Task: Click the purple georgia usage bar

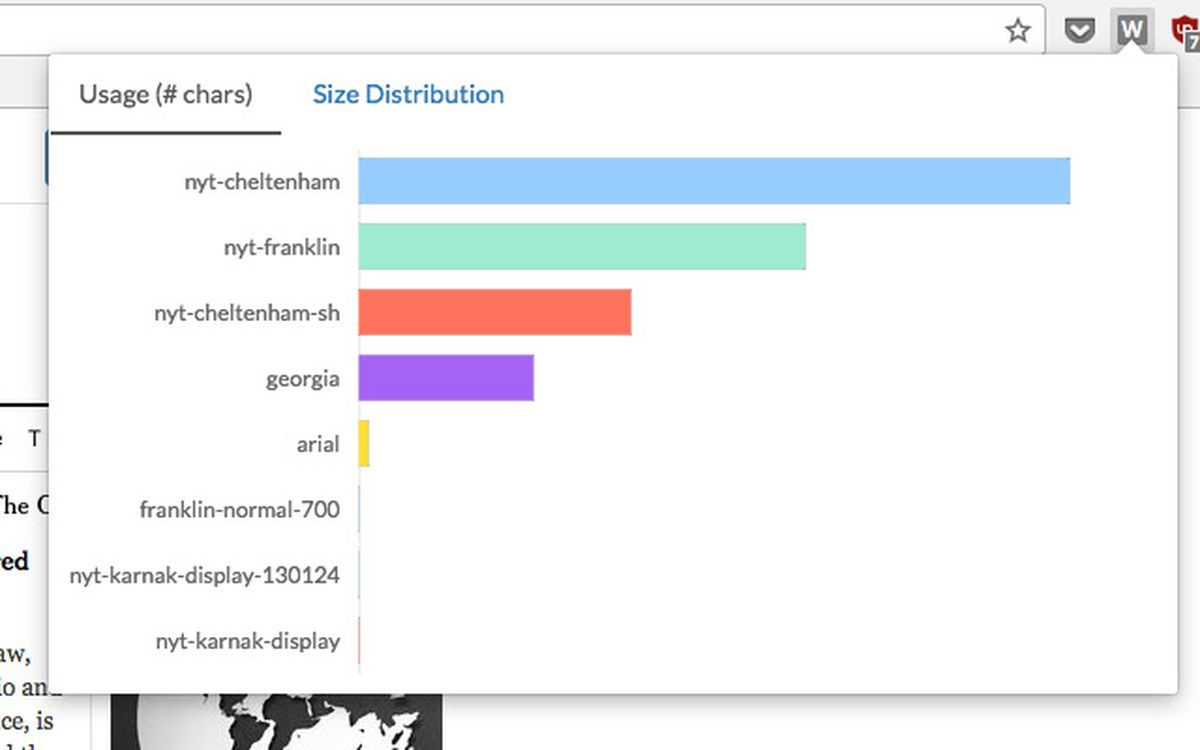Action: coord(445,378)
